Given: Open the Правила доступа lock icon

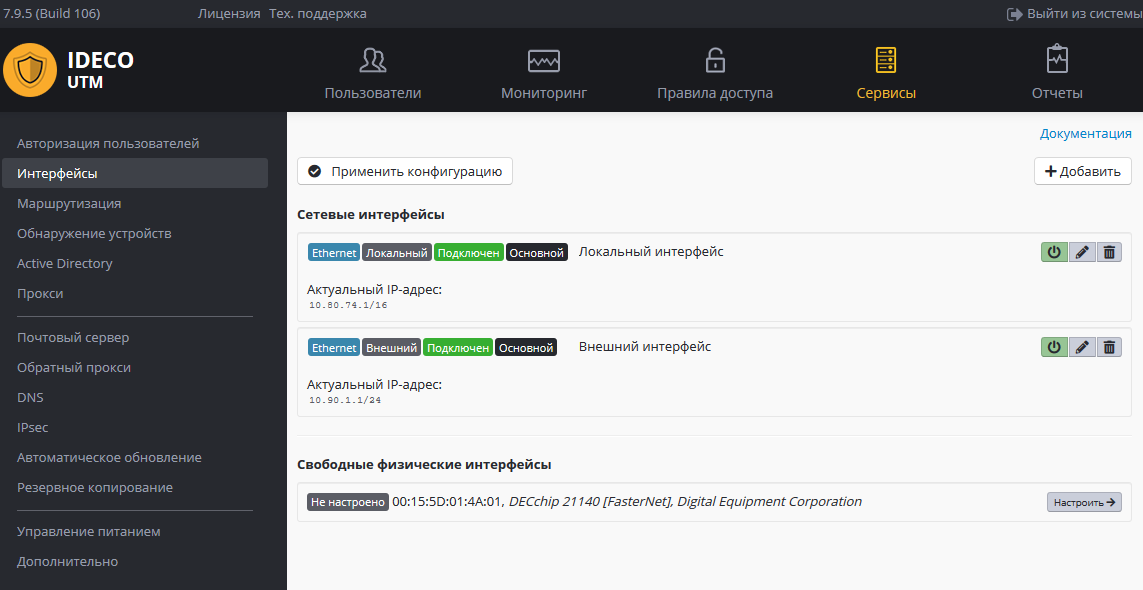Looking at the screenshot, I should click(715, 61).
